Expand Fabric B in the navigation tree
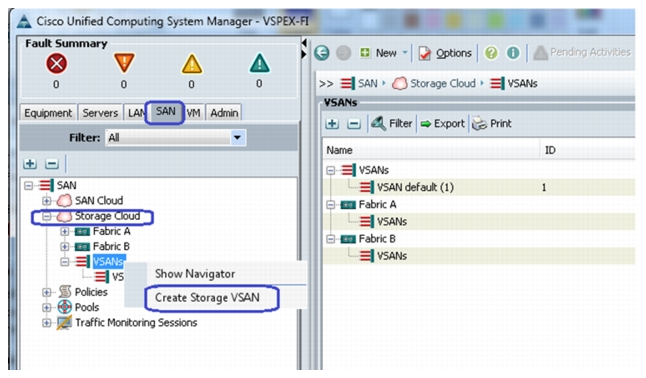This screenshot has width=646, height=378. (x=65, y=247)
